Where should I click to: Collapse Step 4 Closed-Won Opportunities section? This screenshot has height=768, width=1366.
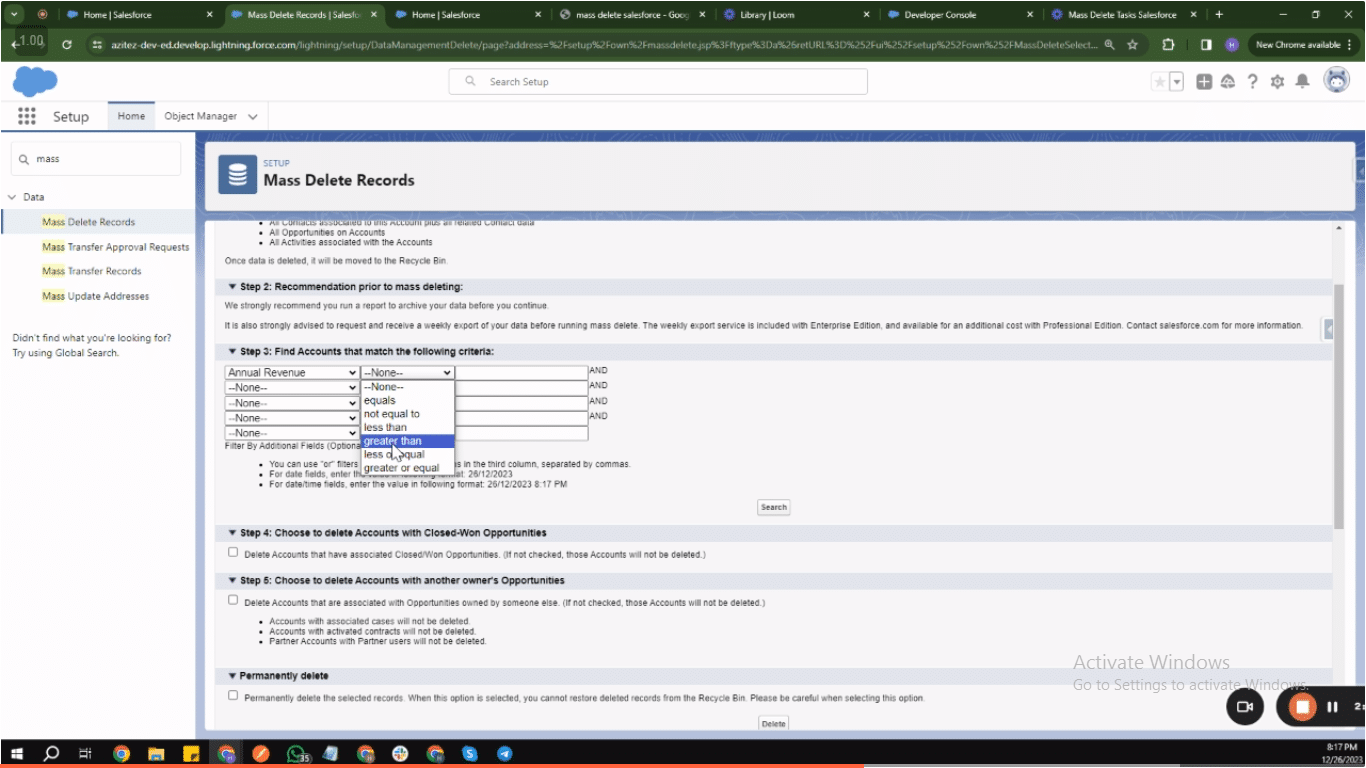tap(232, 533)
